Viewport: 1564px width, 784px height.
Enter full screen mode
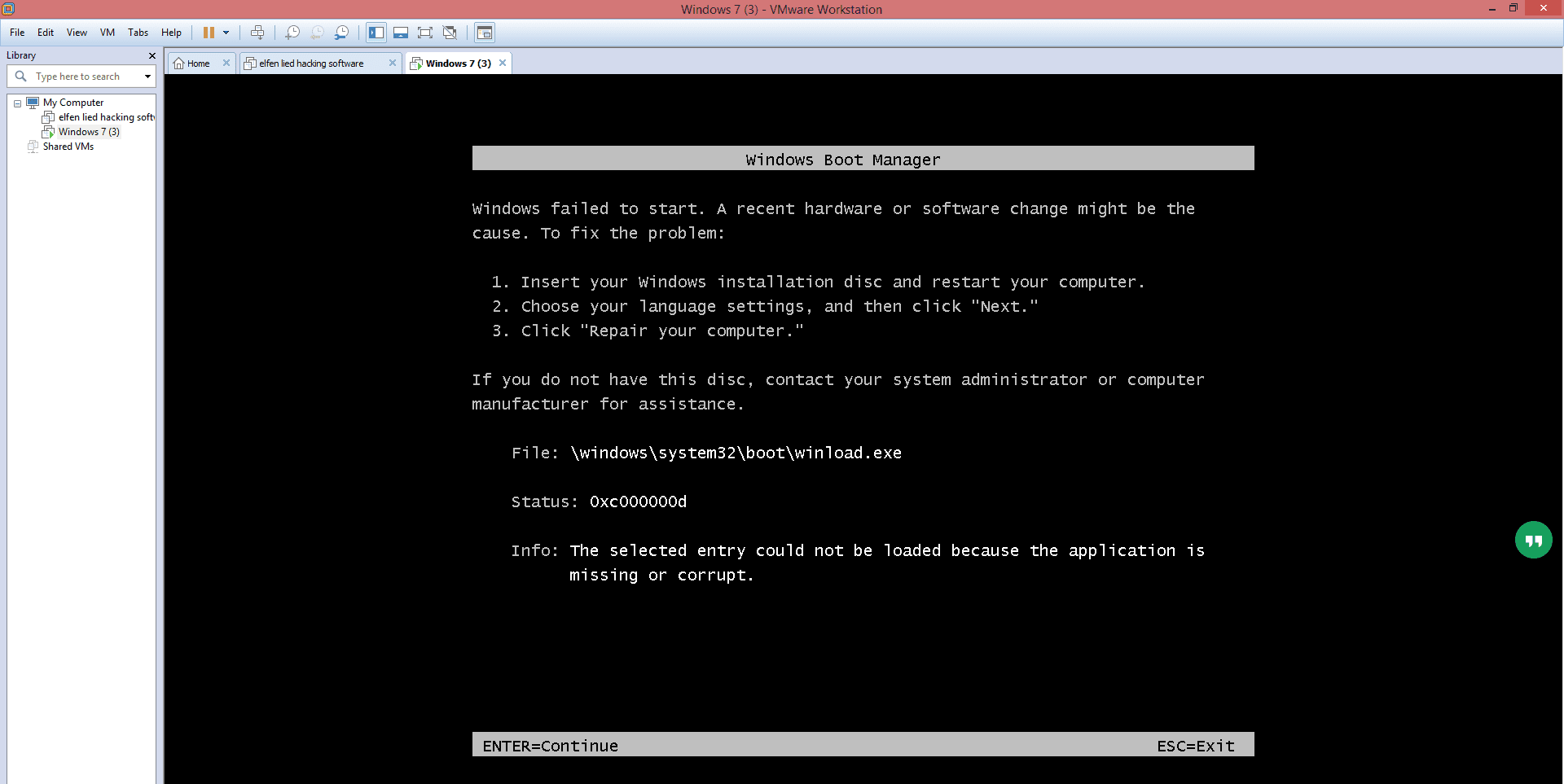(x=425, y=33)
